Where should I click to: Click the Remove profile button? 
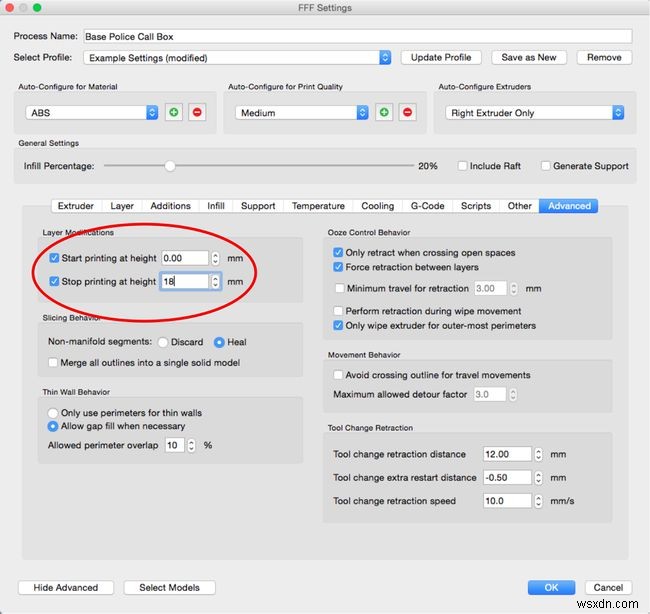point(604,57)
